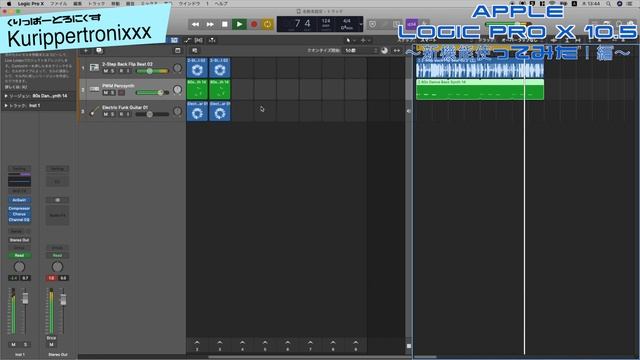The image size is (640, 360).
Task: Toggle the Flex show/hide button
Action: (199, 40)
